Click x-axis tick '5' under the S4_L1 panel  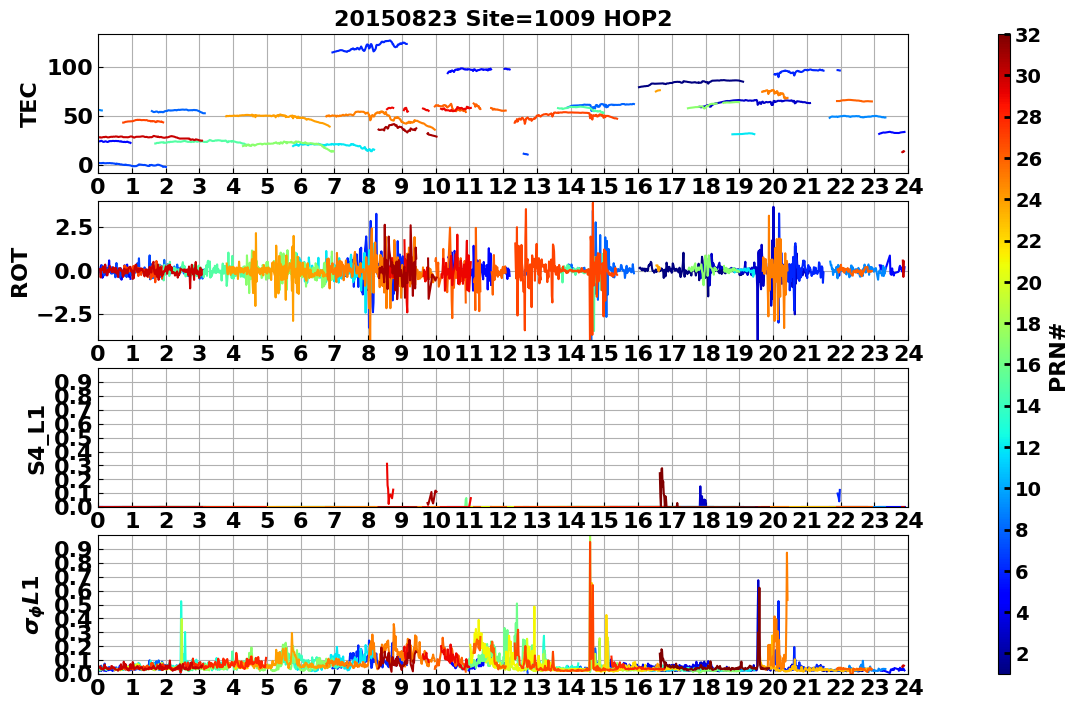[267, 520]
